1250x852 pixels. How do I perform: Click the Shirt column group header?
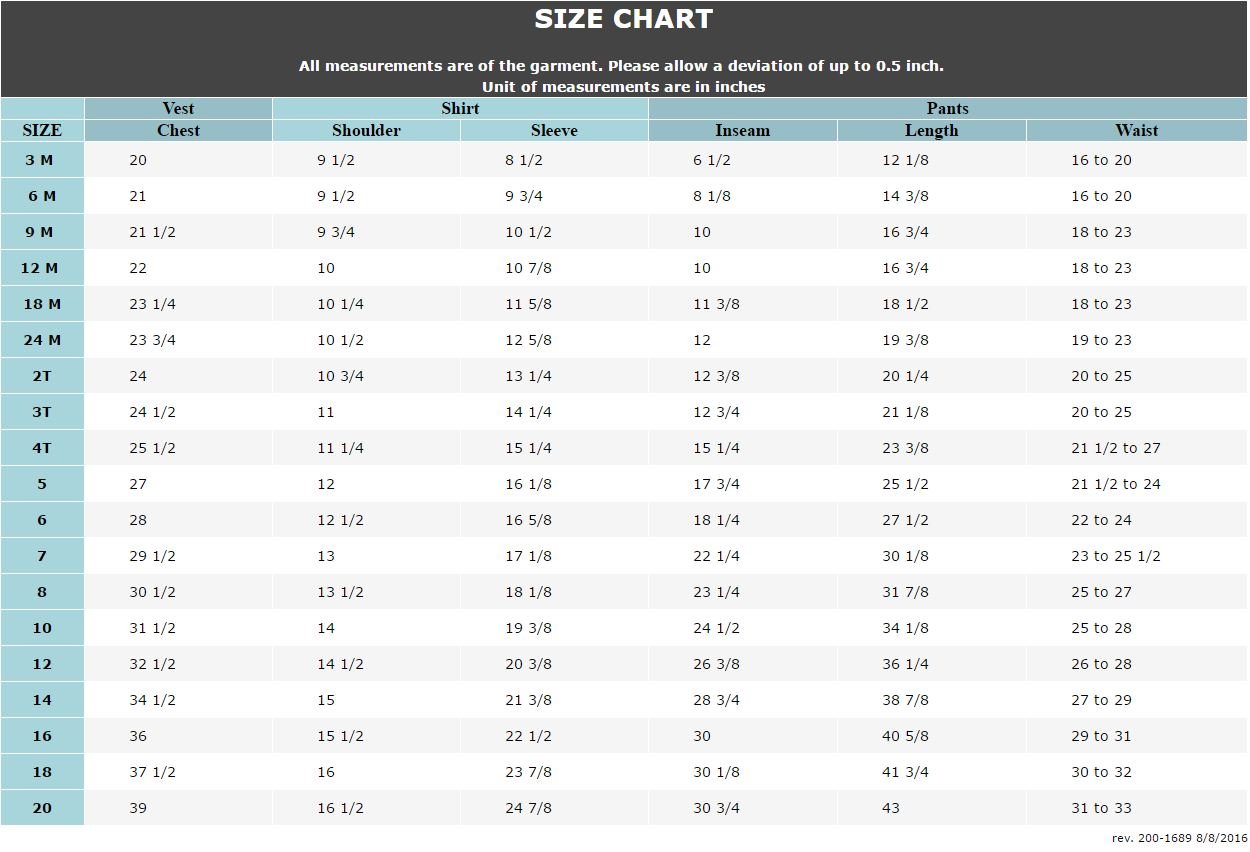click(x=460, y=108)
